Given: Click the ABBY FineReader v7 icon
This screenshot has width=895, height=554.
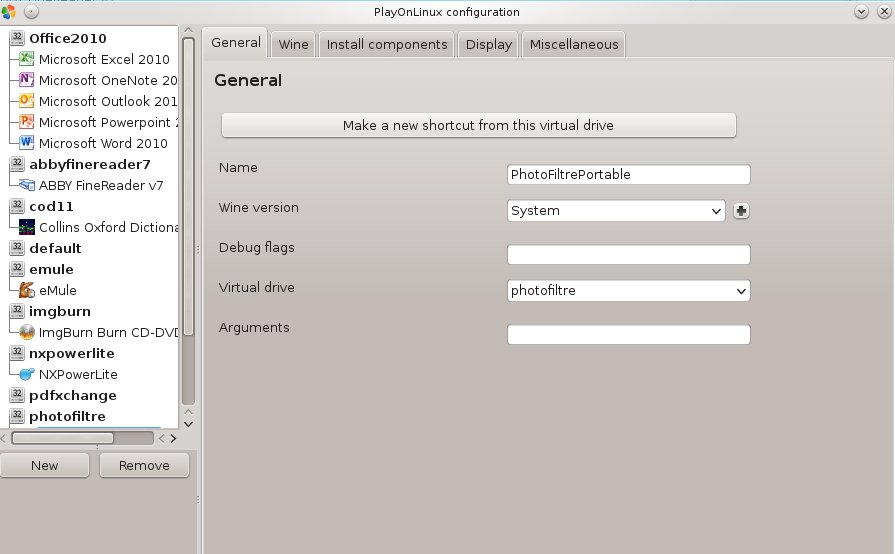Looking at the screenshot, I should click(x=27, y=185).
